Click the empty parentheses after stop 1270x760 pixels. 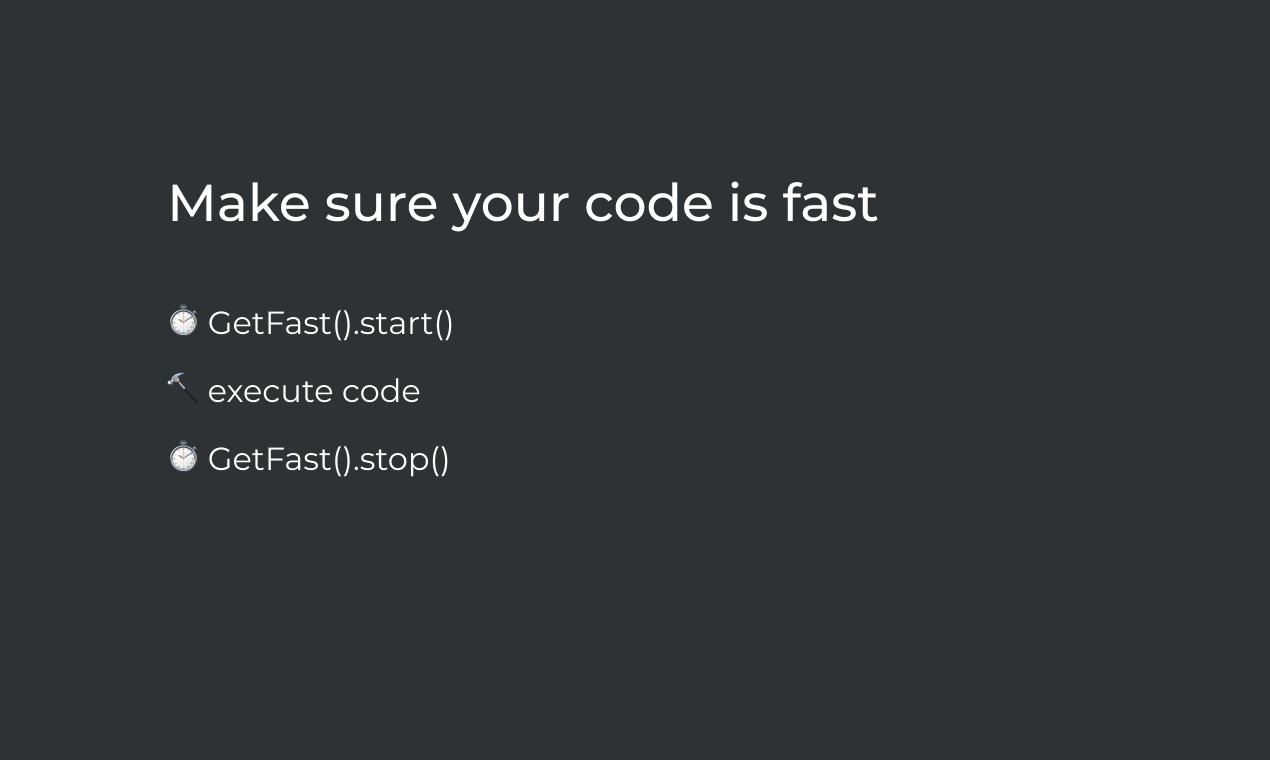click(x=441, y=460)
